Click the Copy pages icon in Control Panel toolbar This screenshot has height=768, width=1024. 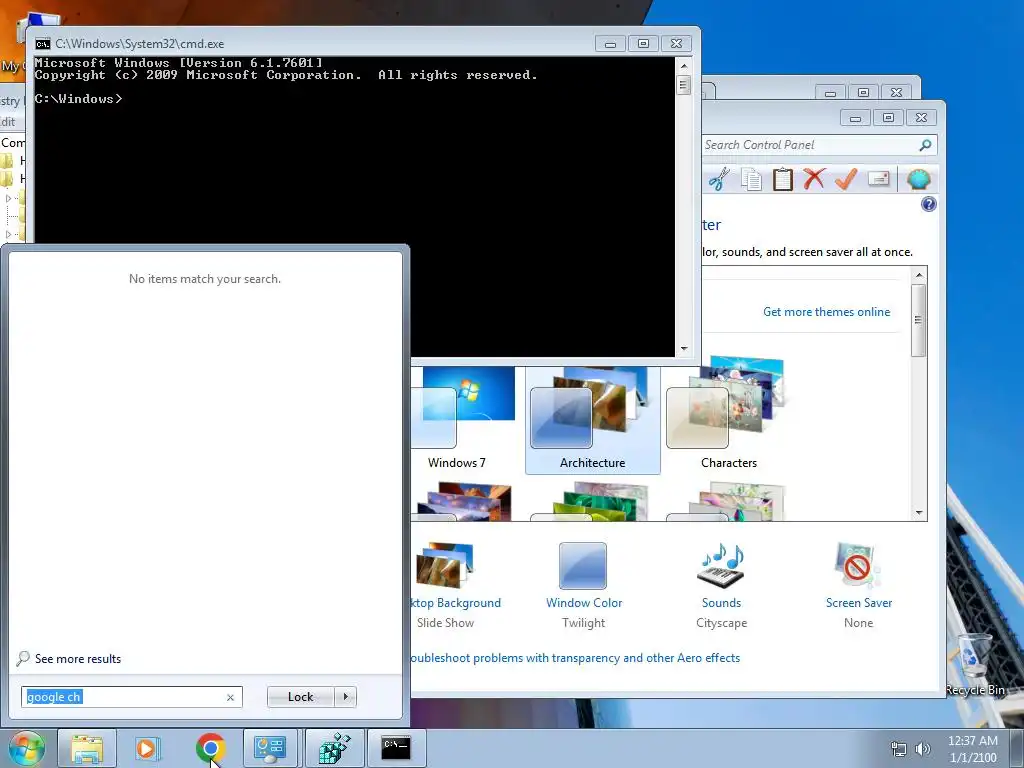(x=752, y=179)
